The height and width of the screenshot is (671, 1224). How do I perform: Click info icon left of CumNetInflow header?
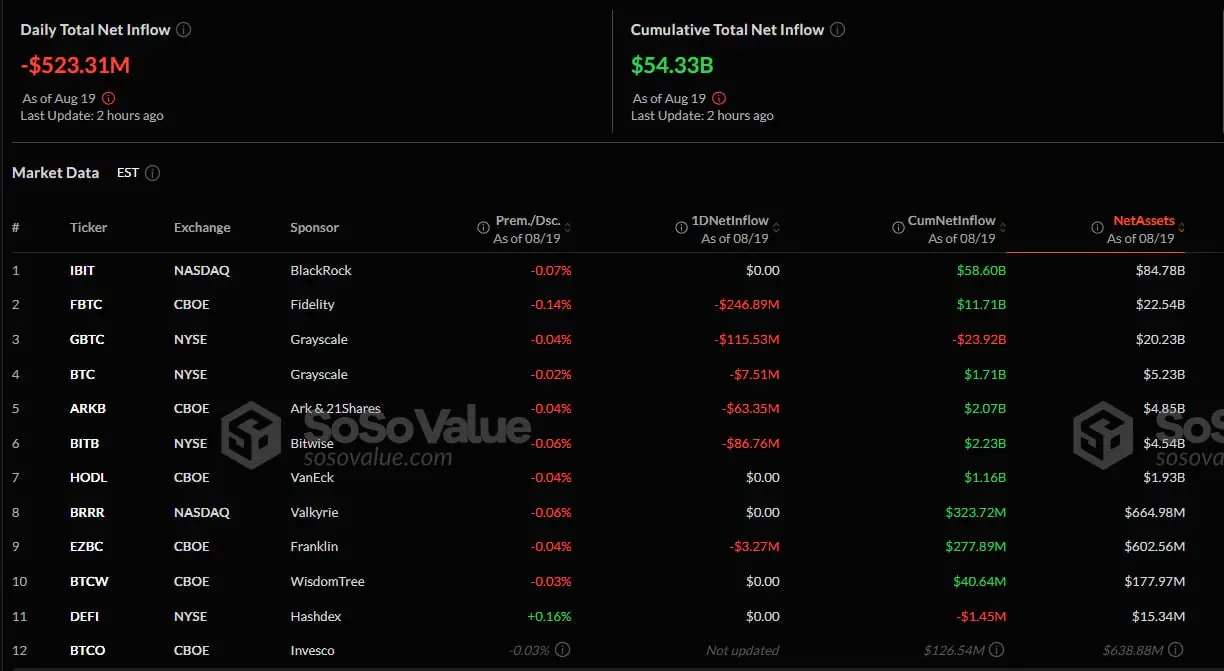click(x=897, y=228)
